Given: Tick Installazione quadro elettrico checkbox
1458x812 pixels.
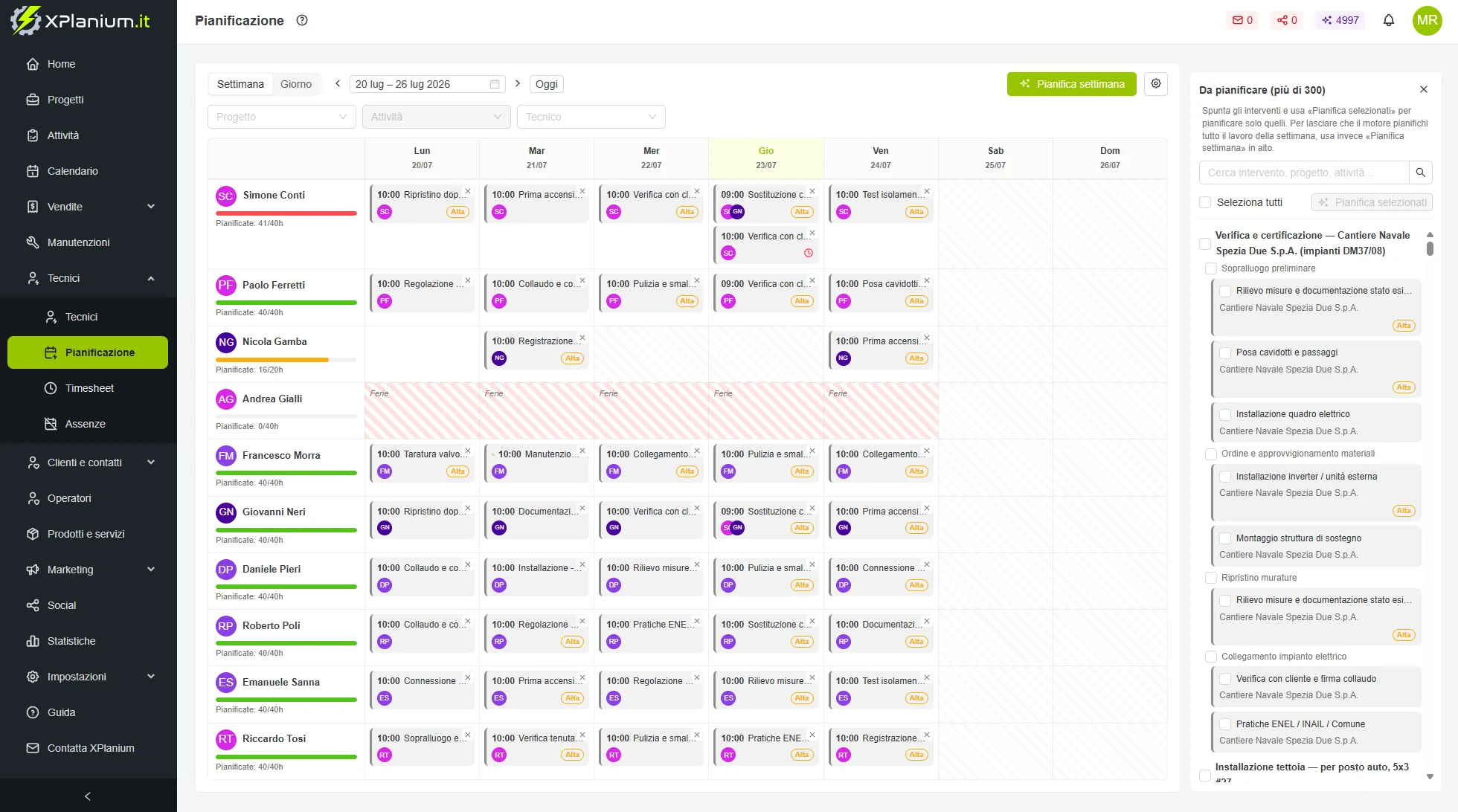Looking at the screenshot, I should tap(1224, 414).
